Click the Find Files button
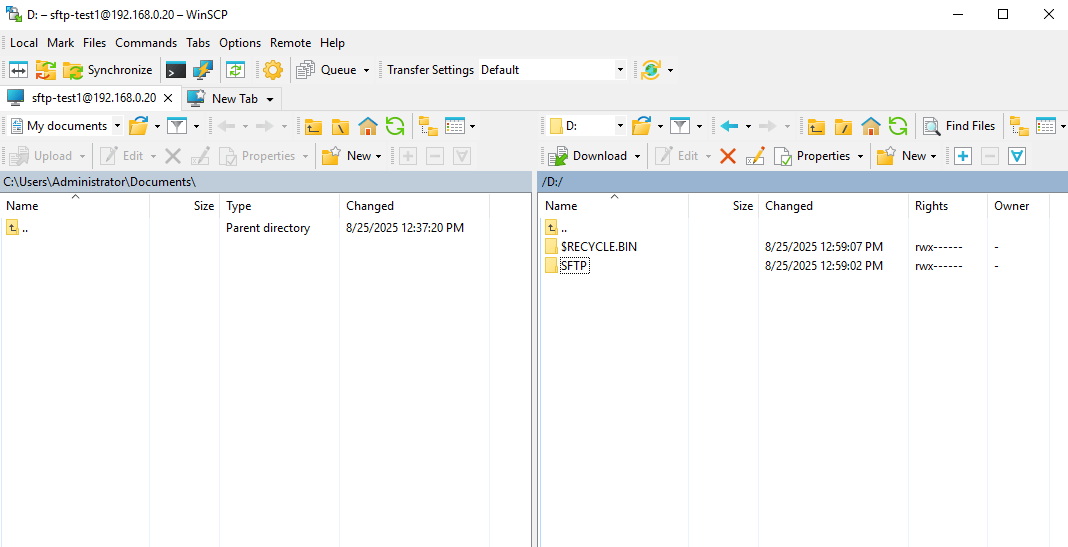The image size is (1068, 547). pos(959,126)
